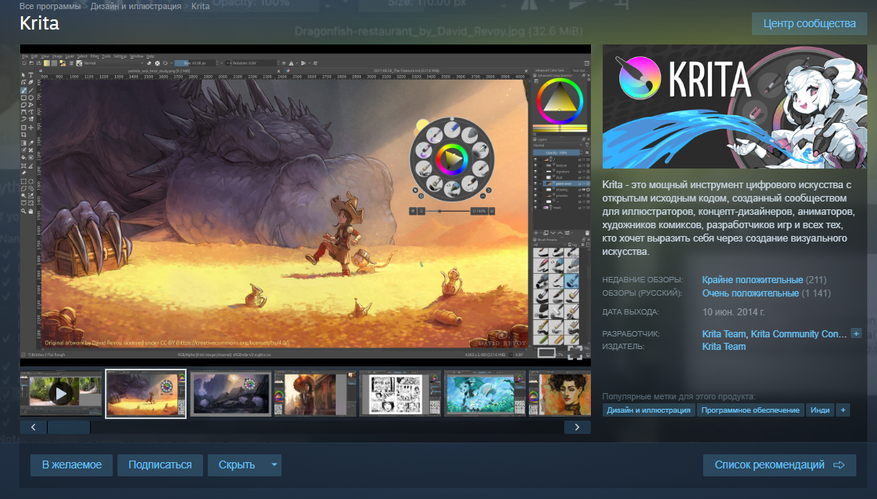The image size is (877, 499).
Task: Click the "ОБЗОРЫ (РУССКИЙ):" label
Action: coord(642,293)
